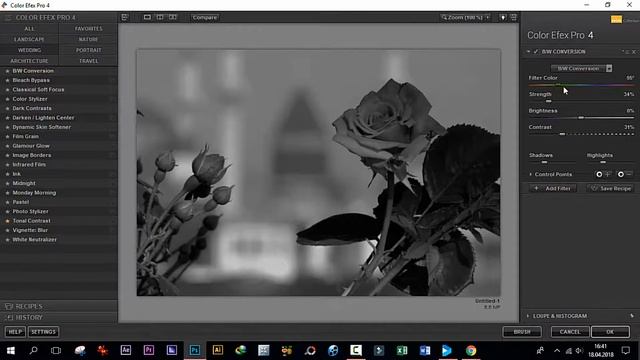Open Excel from the taskbar
This screenshot has height=360, width=640.
[402, 350]
